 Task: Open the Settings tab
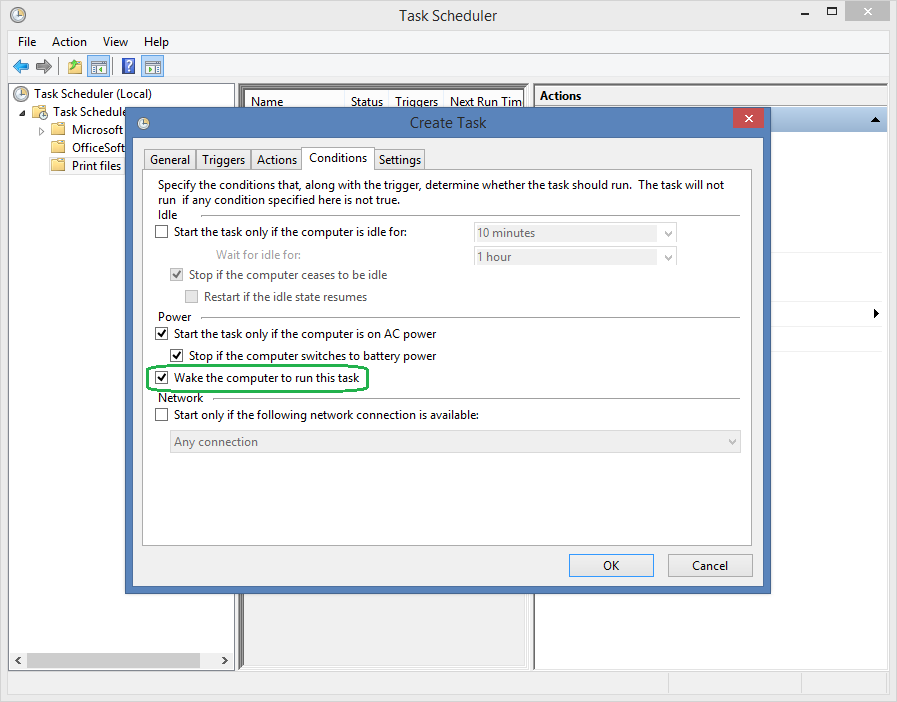click(400, 160)
